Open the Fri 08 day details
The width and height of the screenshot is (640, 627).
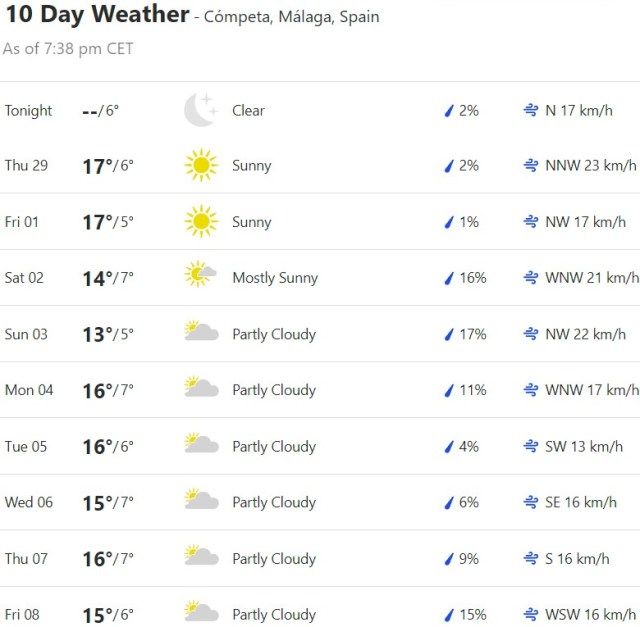[22, 614]
